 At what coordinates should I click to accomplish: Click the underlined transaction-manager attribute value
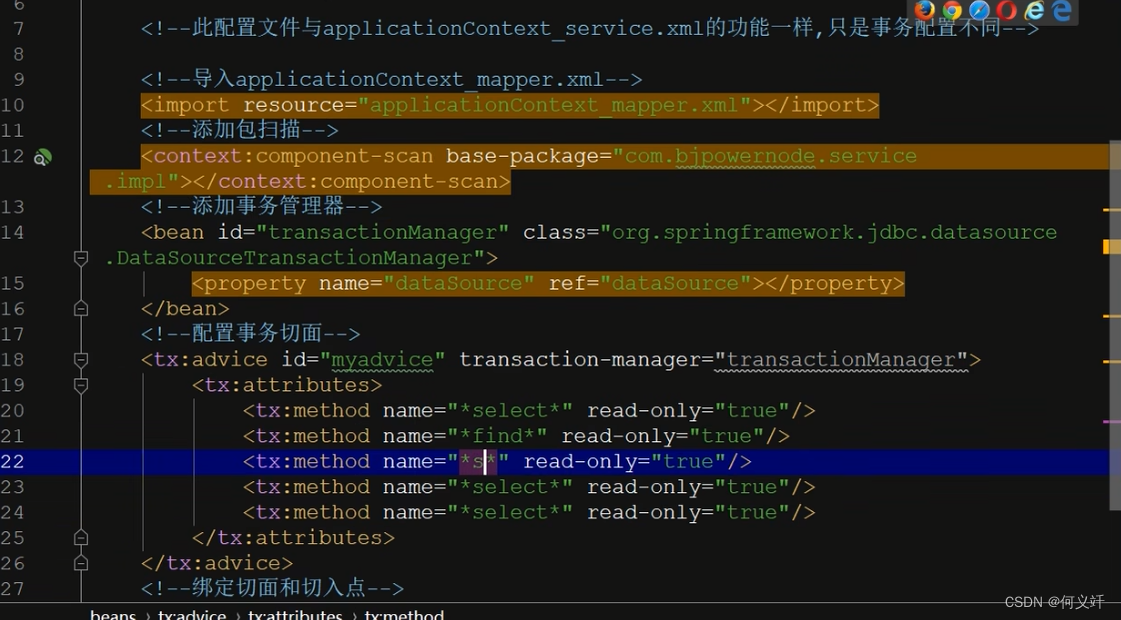pyautogui.click(x=841, y=360)
